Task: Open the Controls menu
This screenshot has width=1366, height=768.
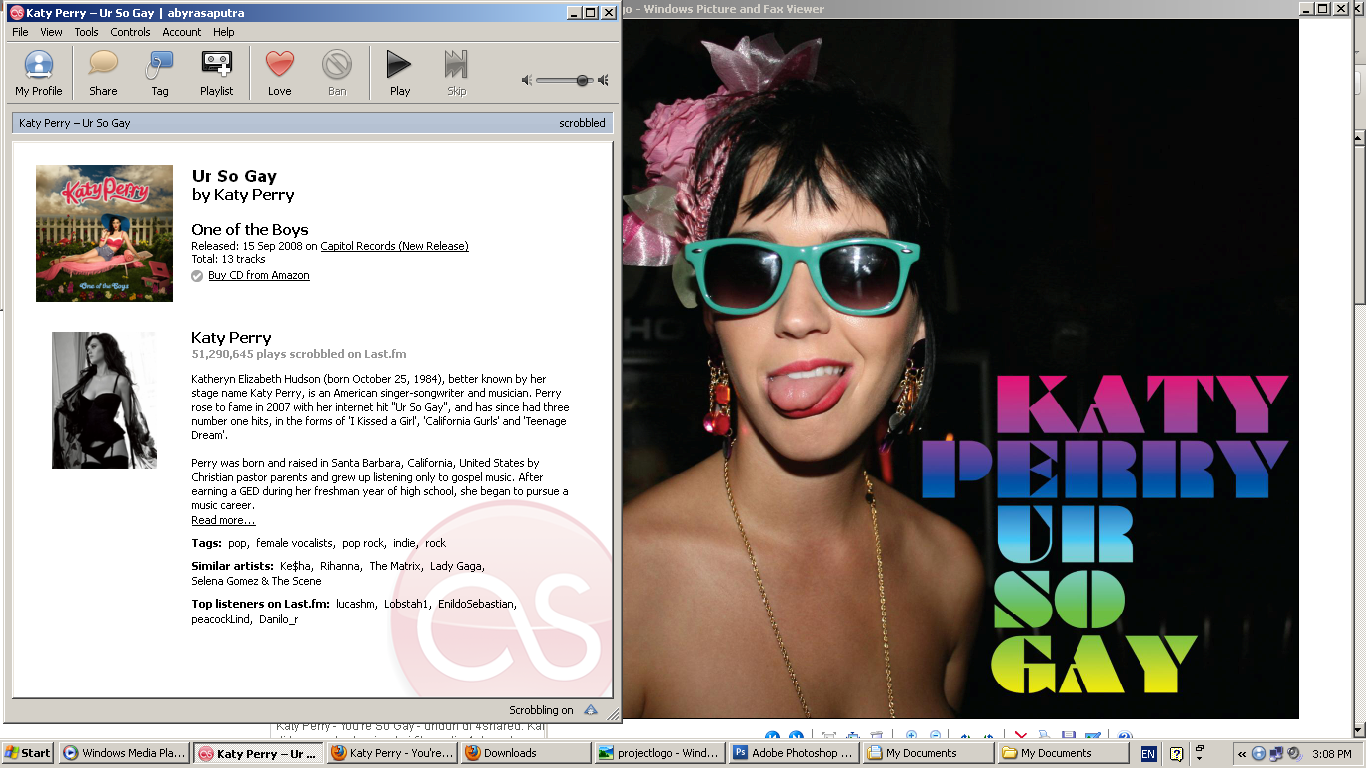Action: click(x=130, y=32)
